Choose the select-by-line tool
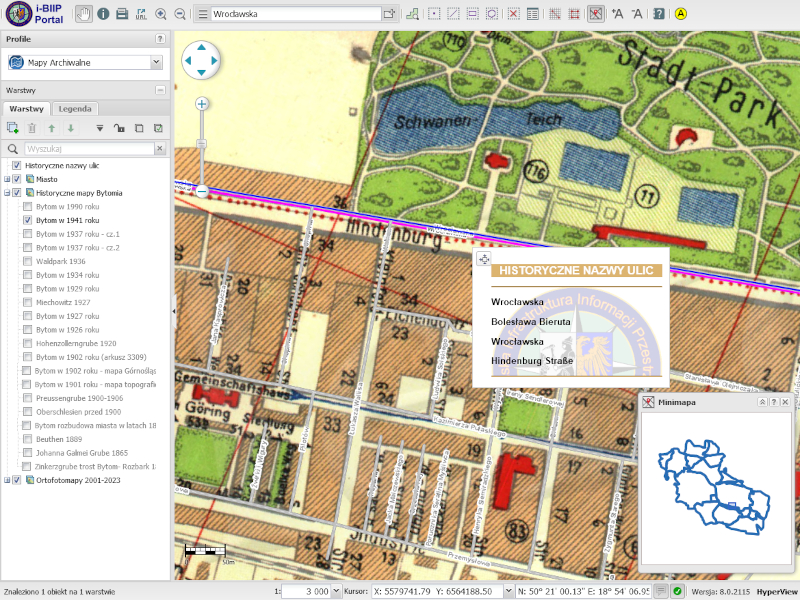This screenshot has height=600, width=800. (453, 14)
